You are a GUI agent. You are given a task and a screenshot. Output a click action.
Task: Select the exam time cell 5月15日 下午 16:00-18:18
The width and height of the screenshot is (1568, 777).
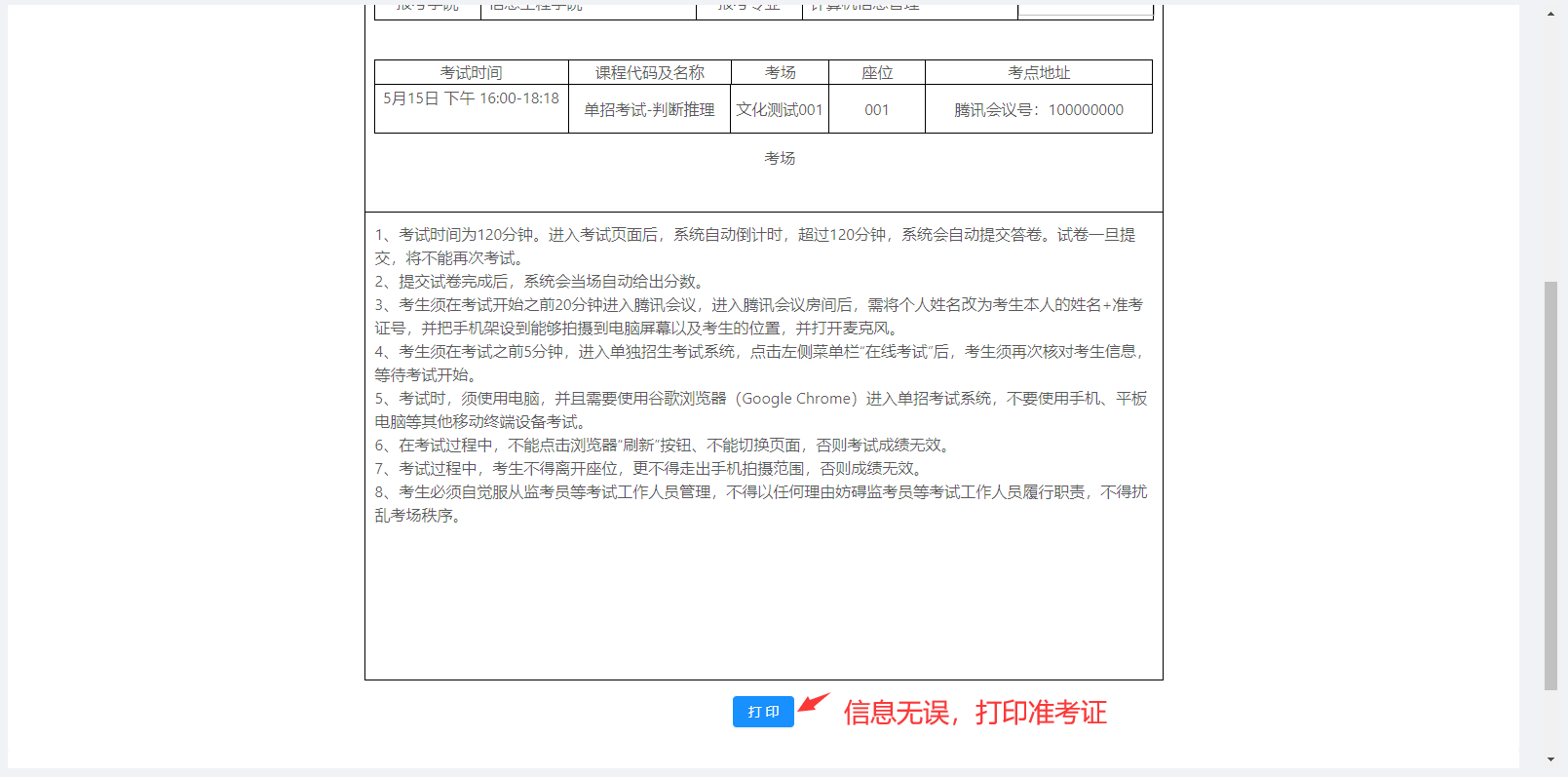point(471,98)
